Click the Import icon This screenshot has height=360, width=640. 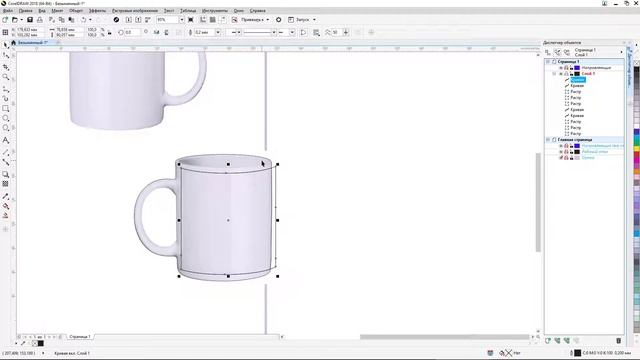129,20
